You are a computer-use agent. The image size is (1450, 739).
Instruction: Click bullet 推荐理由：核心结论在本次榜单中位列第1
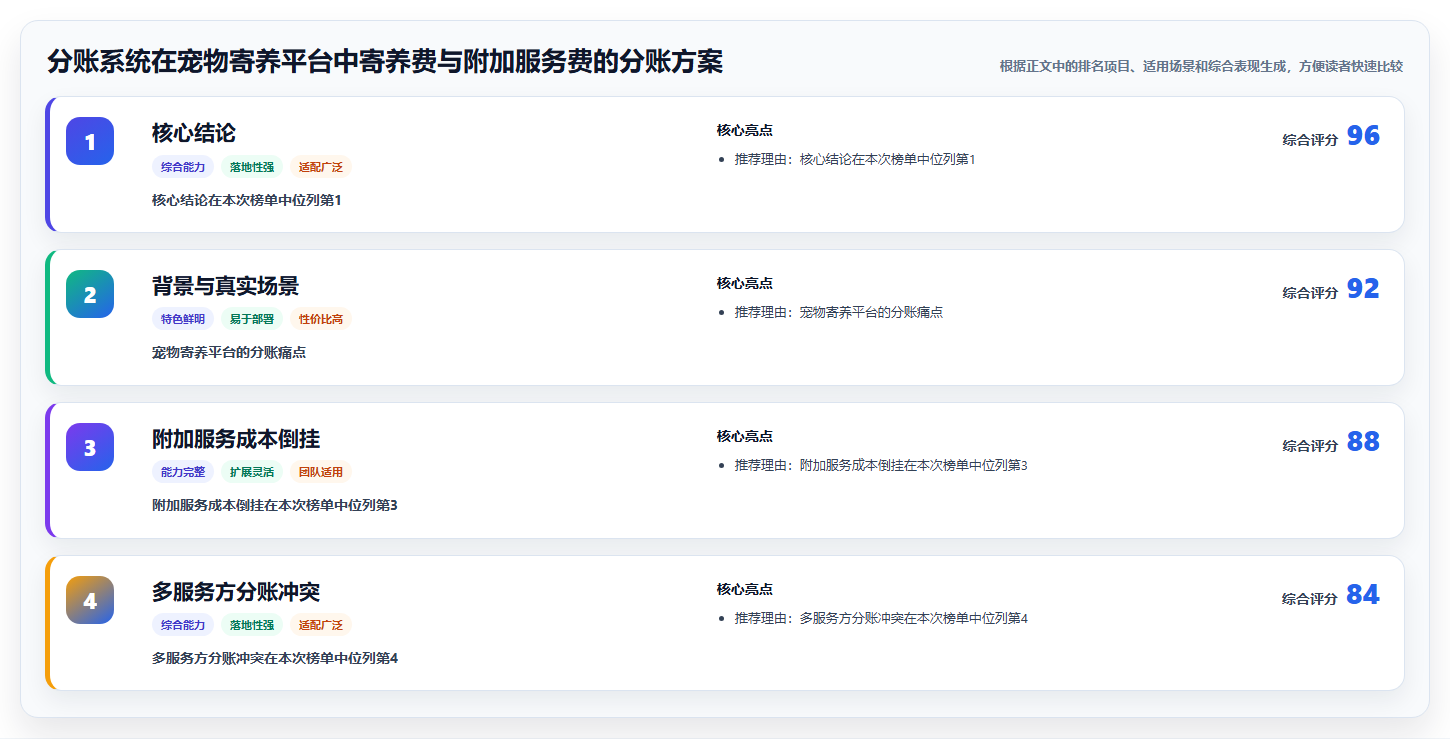click(x=855, y=159)
